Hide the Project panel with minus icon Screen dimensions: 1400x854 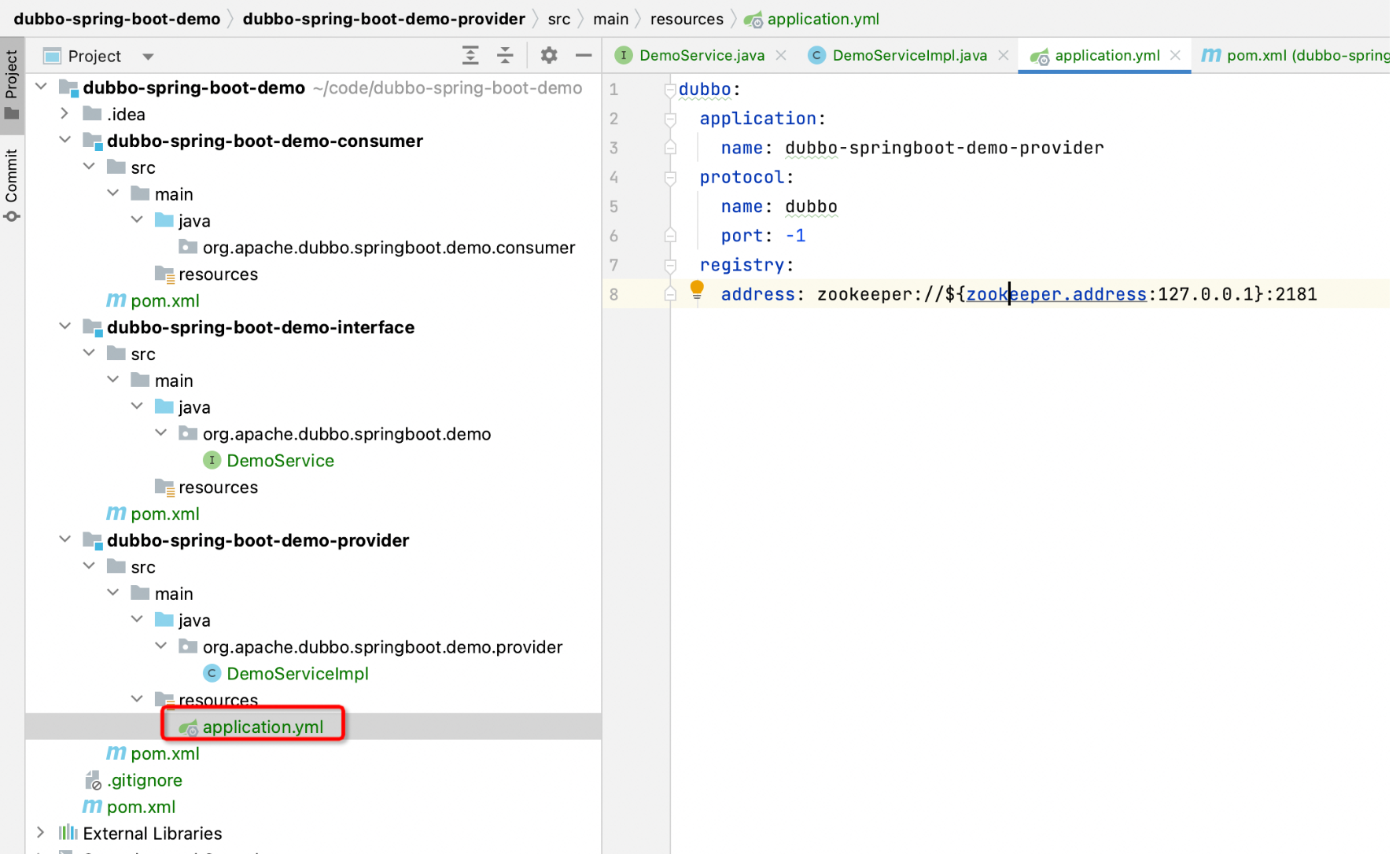(583, 55)
